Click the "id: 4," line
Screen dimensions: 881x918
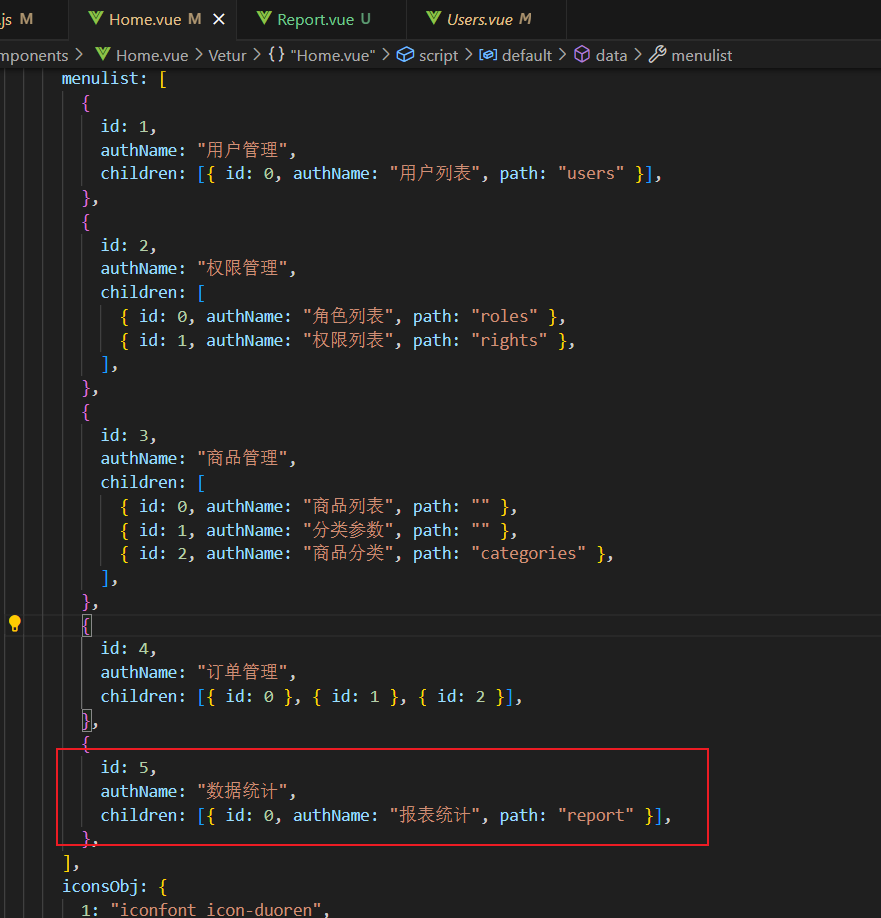point(128,648)
